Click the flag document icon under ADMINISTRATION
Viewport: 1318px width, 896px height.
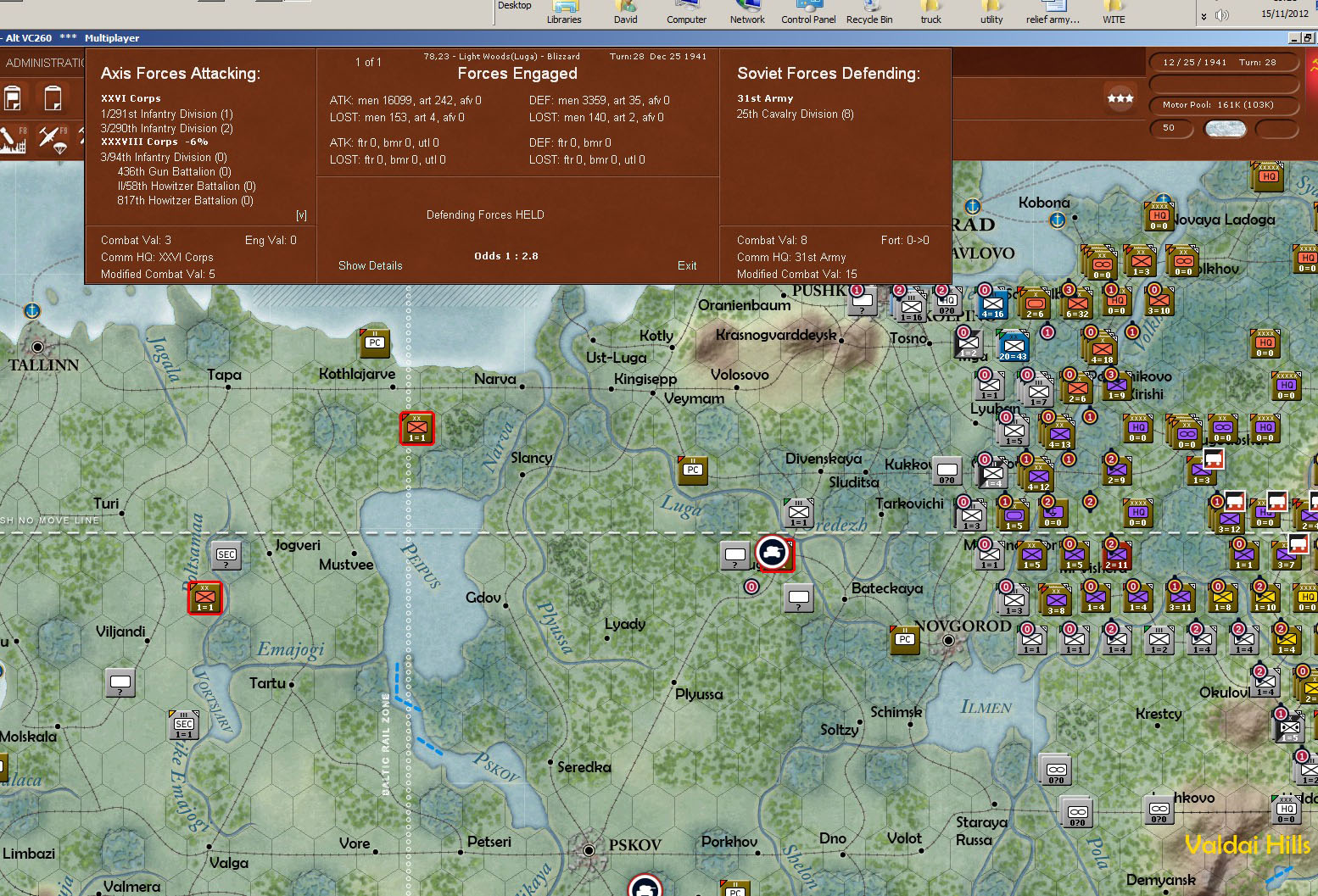13,98
